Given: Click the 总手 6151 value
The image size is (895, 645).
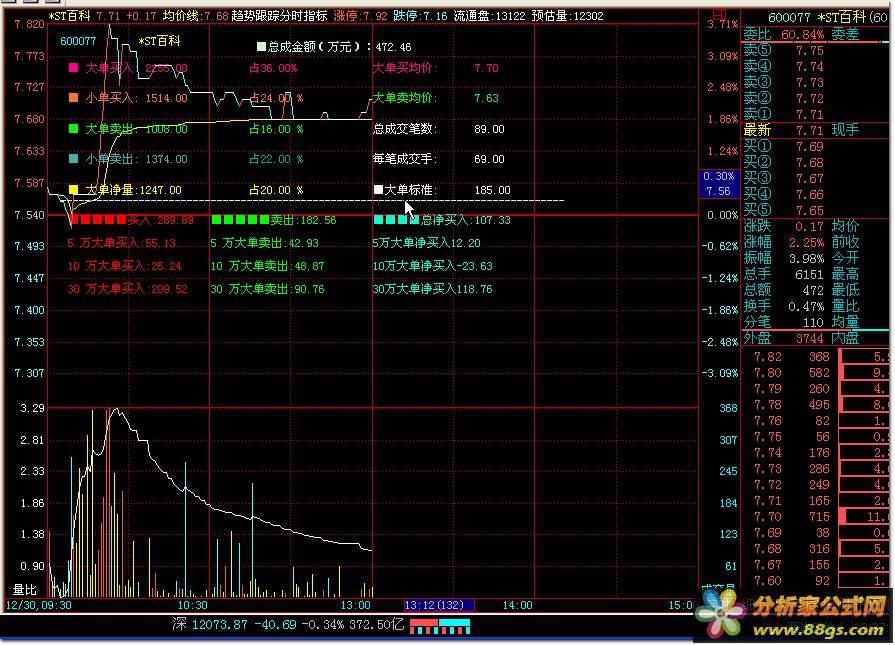Looking at the screenshot, I should [809, 275].
